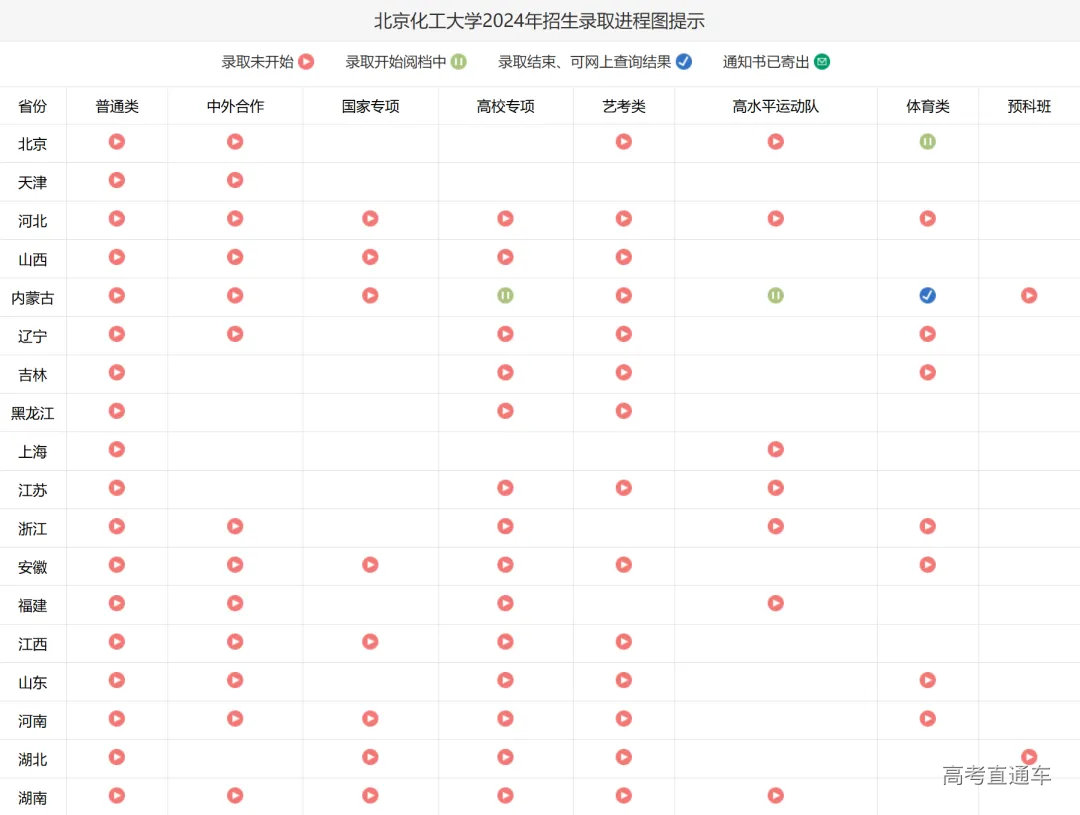
Task: Click the 湖南 艺考类 red status icon
Action: [x=623, y=795]
